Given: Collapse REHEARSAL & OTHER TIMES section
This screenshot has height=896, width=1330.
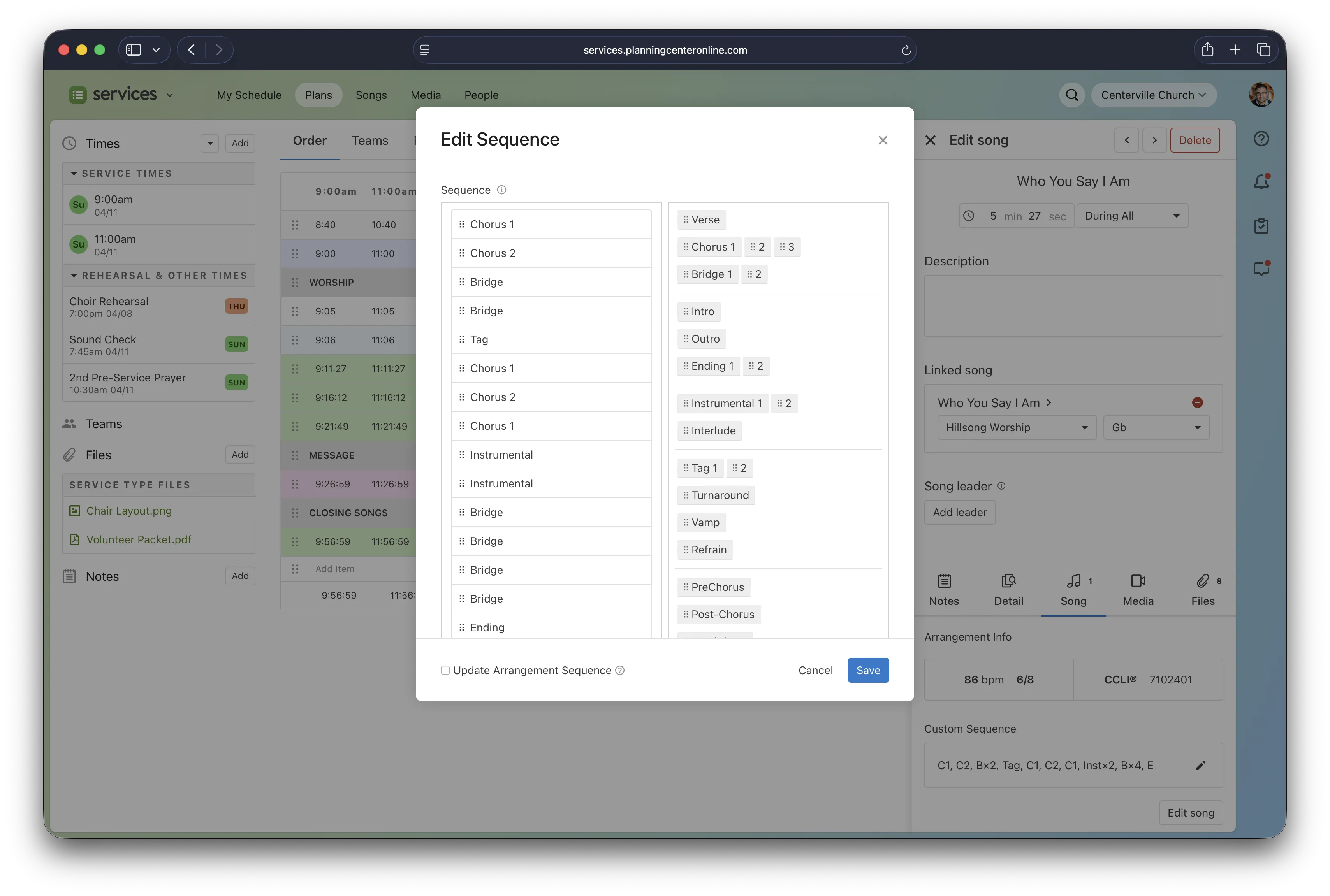Looking at the screenshot, I should point(74,276).
